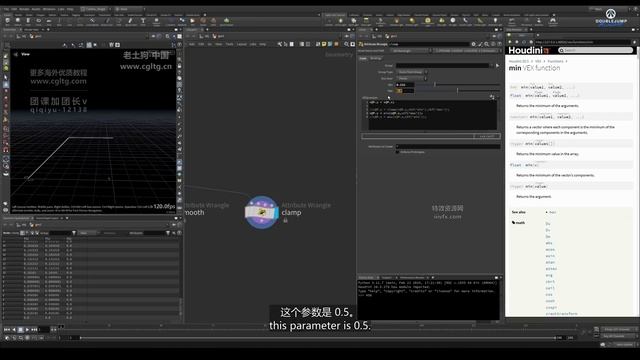Click the Play forward button
The height and width of the screenshot is (360, 640).
[27, 329]
